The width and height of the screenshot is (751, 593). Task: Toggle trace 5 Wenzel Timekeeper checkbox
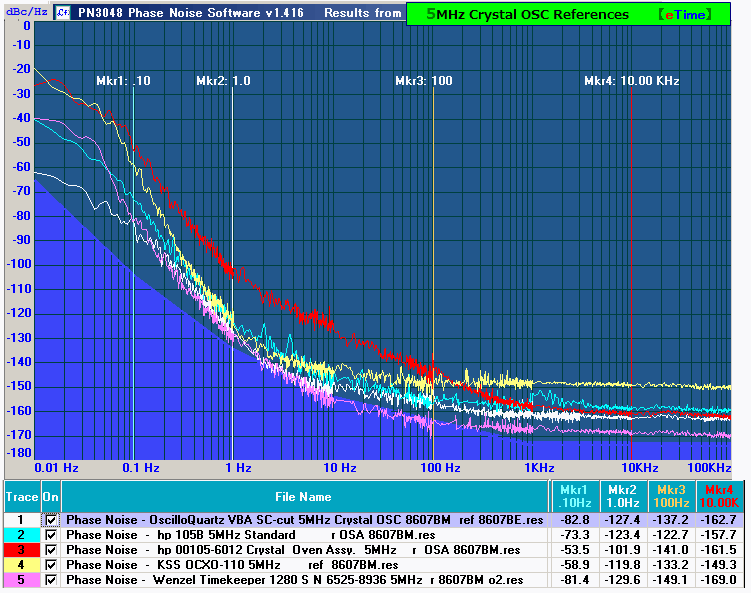(x=51, y=580)
